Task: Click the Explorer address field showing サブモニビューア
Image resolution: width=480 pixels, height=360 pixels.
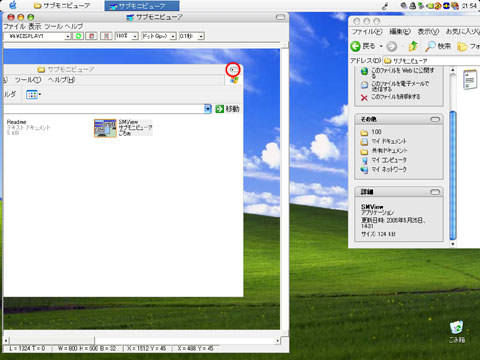Action: pos(431,61)
